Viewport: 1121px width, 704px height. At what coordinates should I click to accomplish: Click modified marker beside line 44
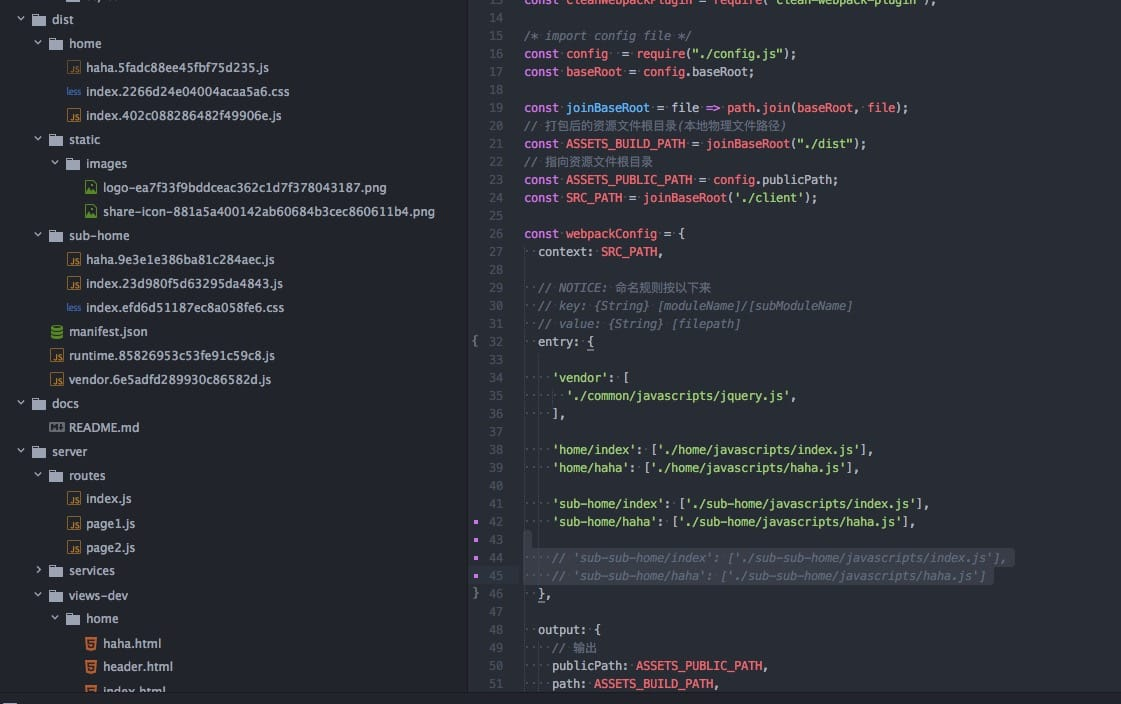click(x=476, y=557)
